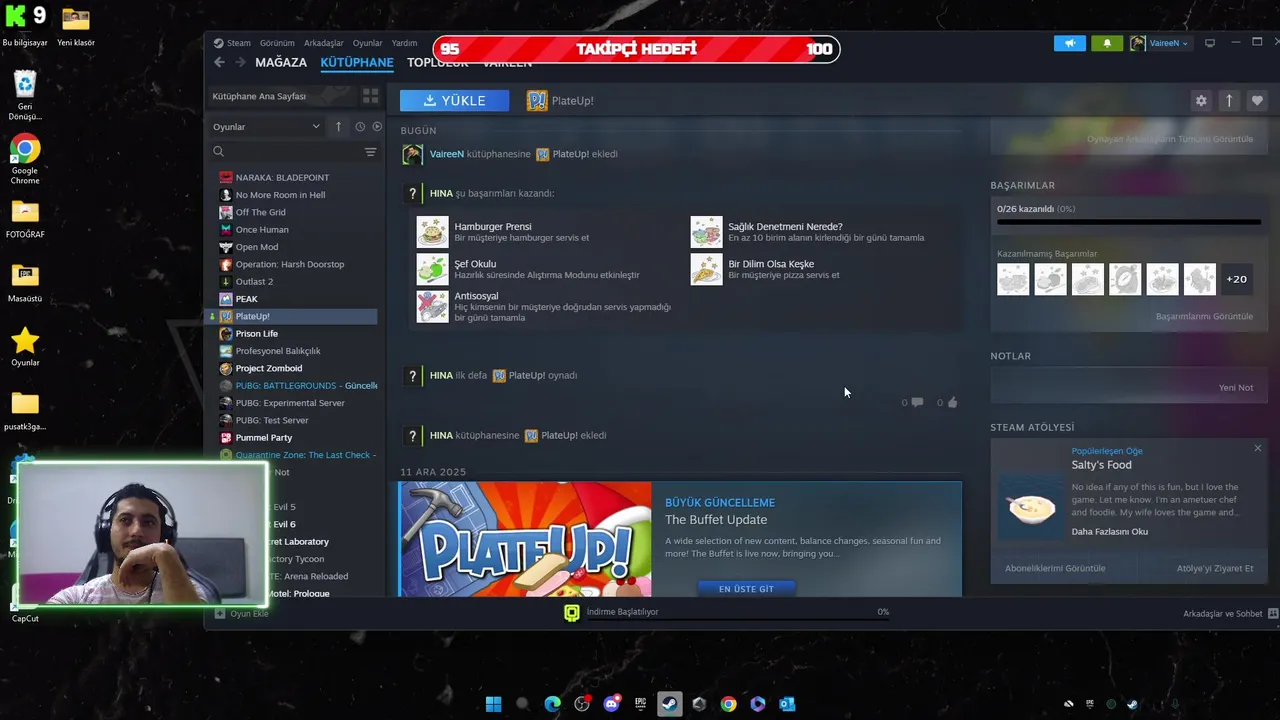Toggle collections grid view icon
This screenshot has width=1280, height=720.
pos(370,96)
